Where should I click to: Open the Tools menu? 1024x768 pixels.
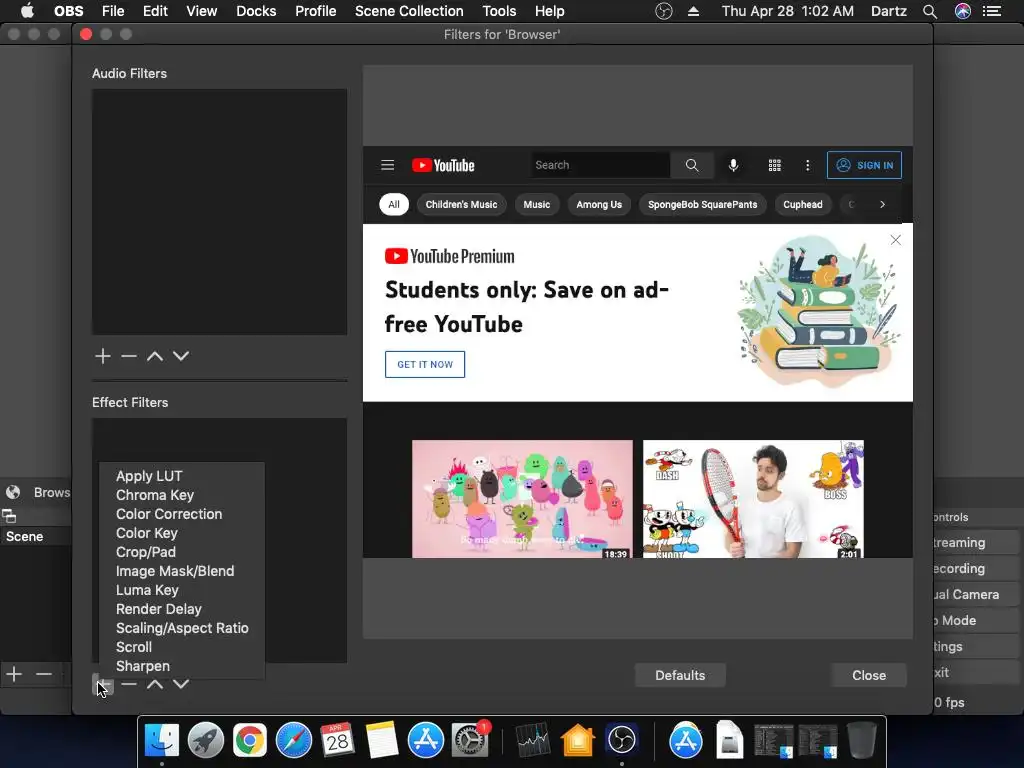coord(499,11)
